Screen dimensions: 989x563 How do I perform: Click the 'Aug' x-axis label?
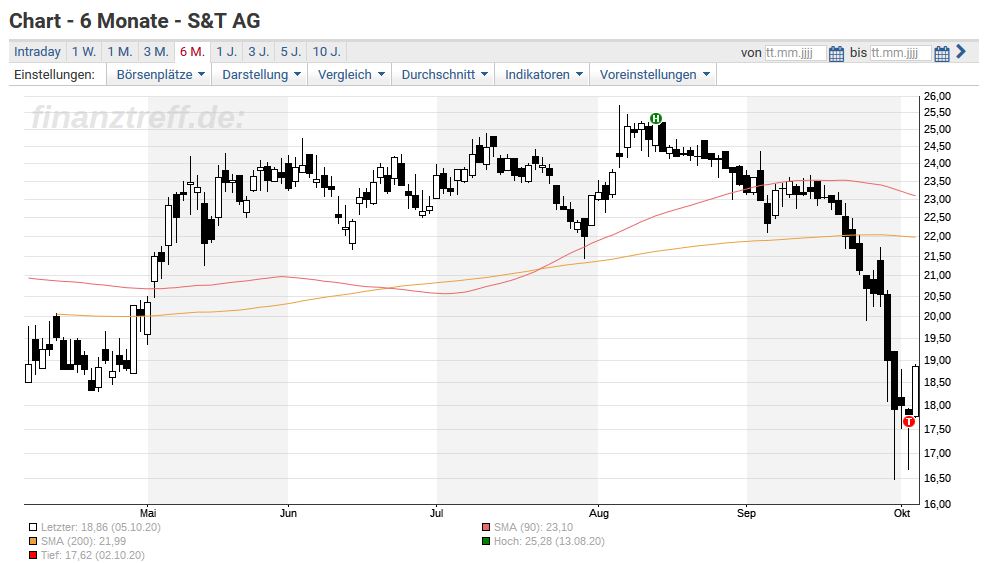tap(599, 513)
